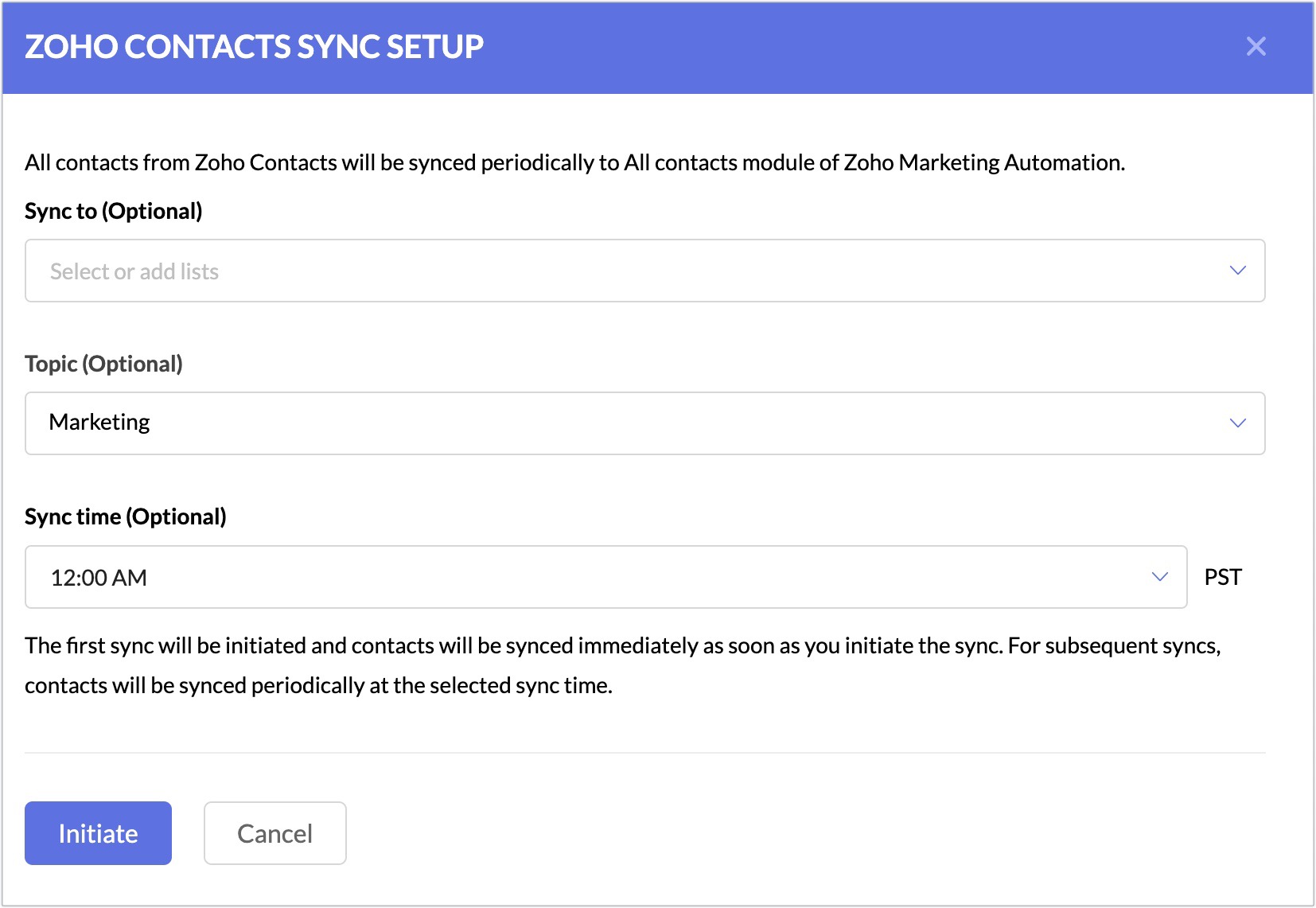Click the Cancel button
The width and height of the screenshot is (1316, 908).
274,833
